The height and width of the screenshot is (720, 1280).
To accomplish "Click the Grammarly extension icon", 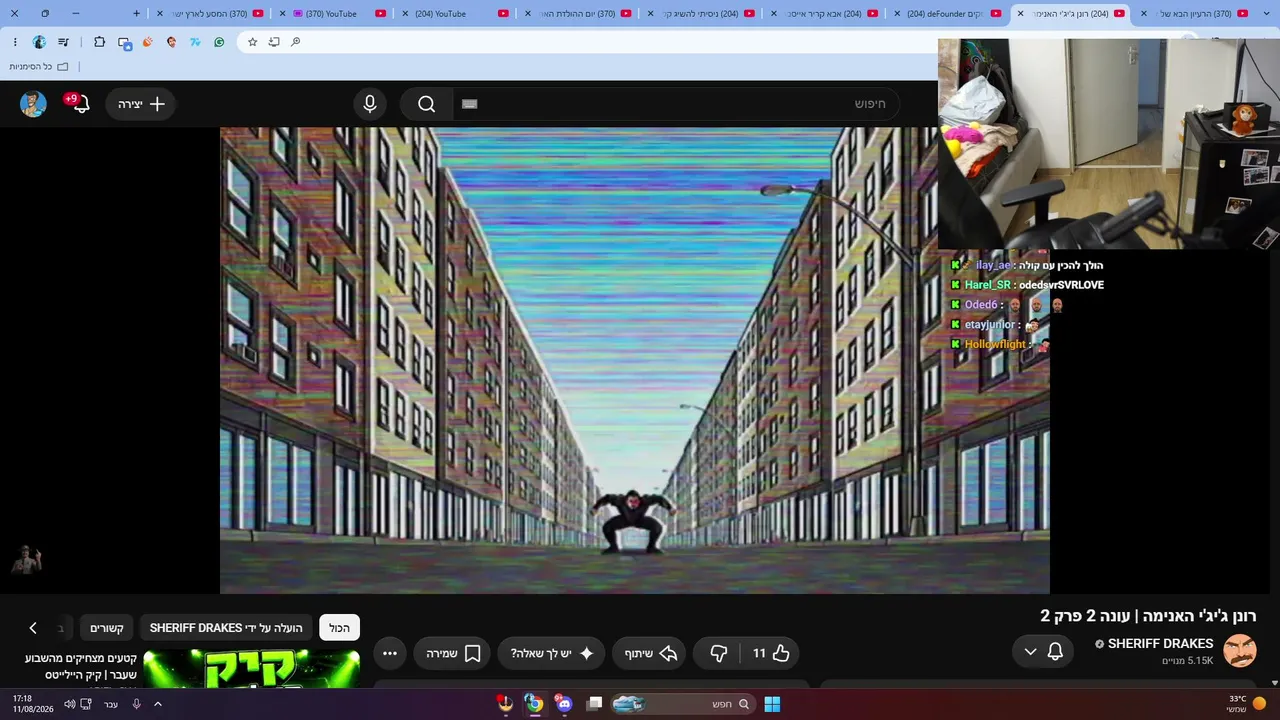I will coord(219,42).
